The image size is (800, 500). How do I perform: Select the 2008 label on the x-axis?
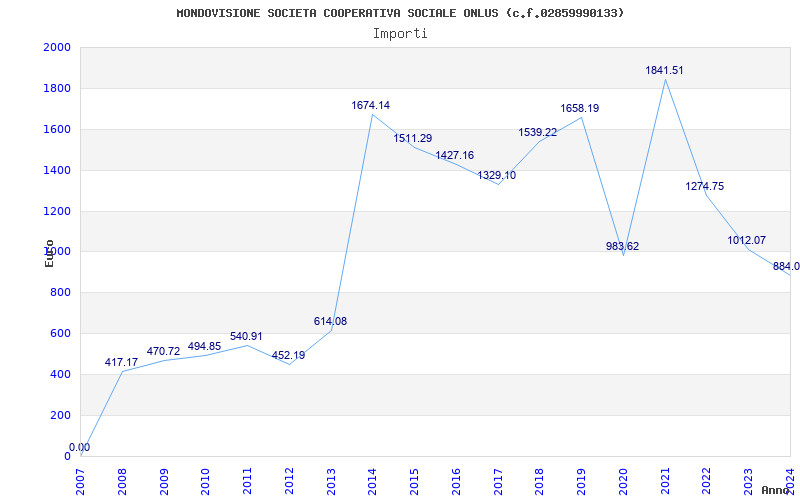121,481
